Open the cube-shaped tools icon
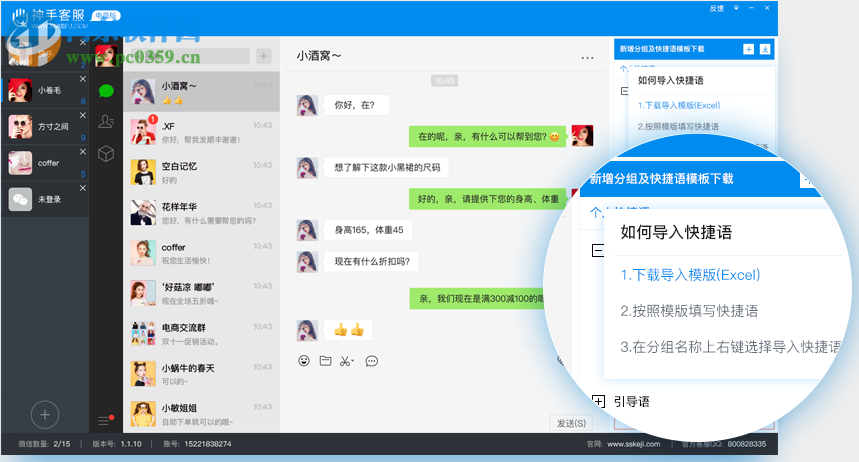 point(106,153)
